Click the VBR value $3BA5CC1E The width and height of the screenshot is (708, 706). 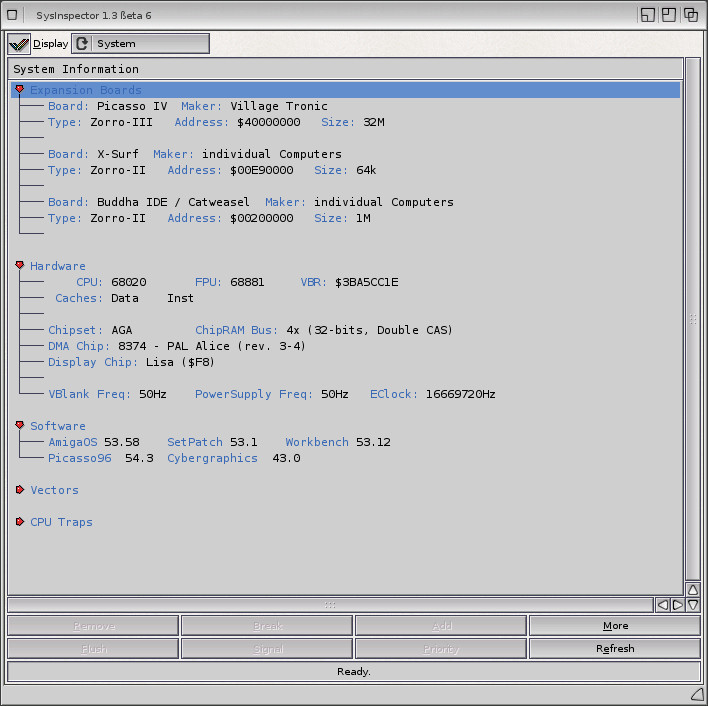pyautogui.click(x=367, y=282)
